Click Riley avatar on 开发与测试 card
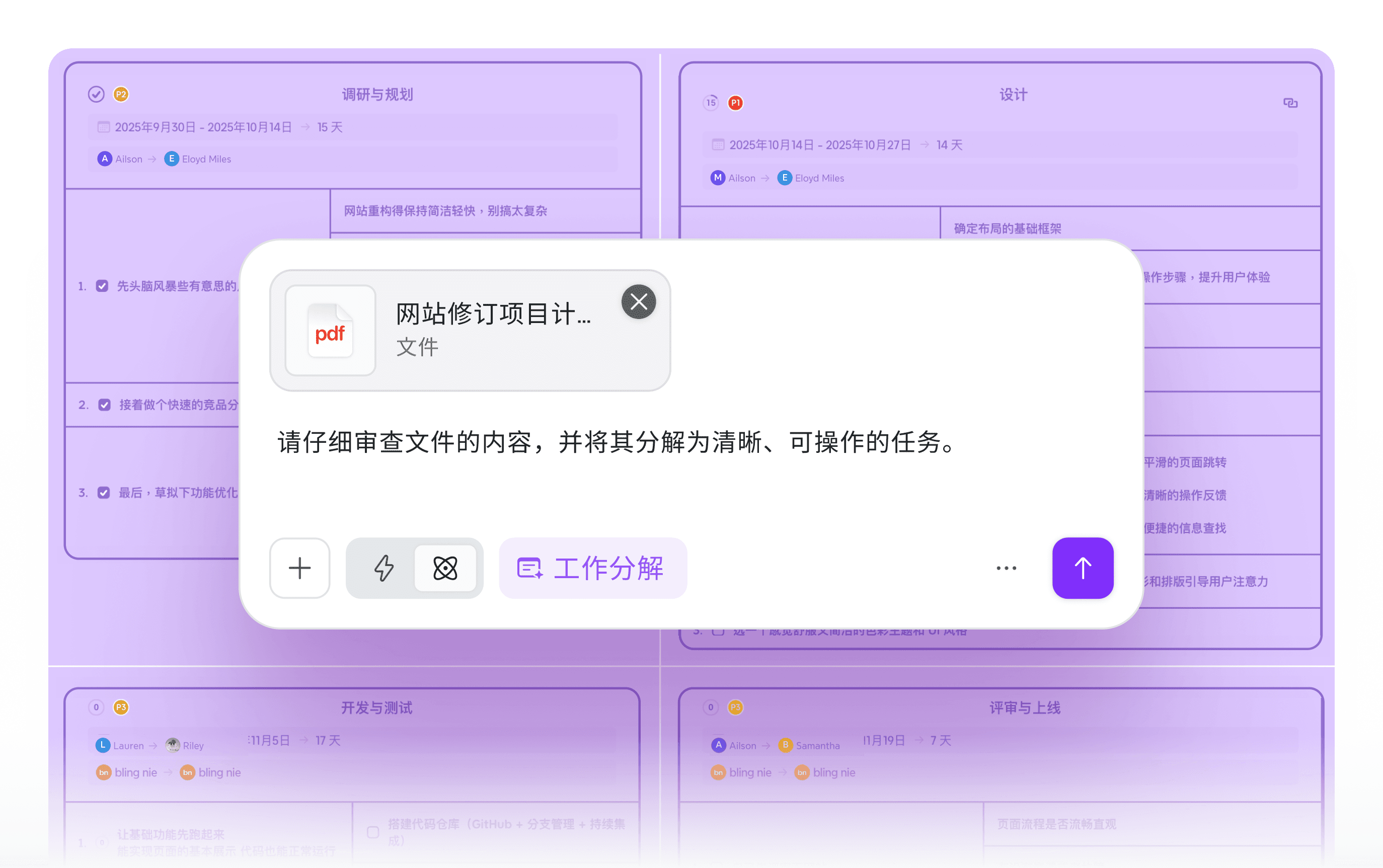The image size is (1383, 868). pyautogui.click(x=172, y=745)
